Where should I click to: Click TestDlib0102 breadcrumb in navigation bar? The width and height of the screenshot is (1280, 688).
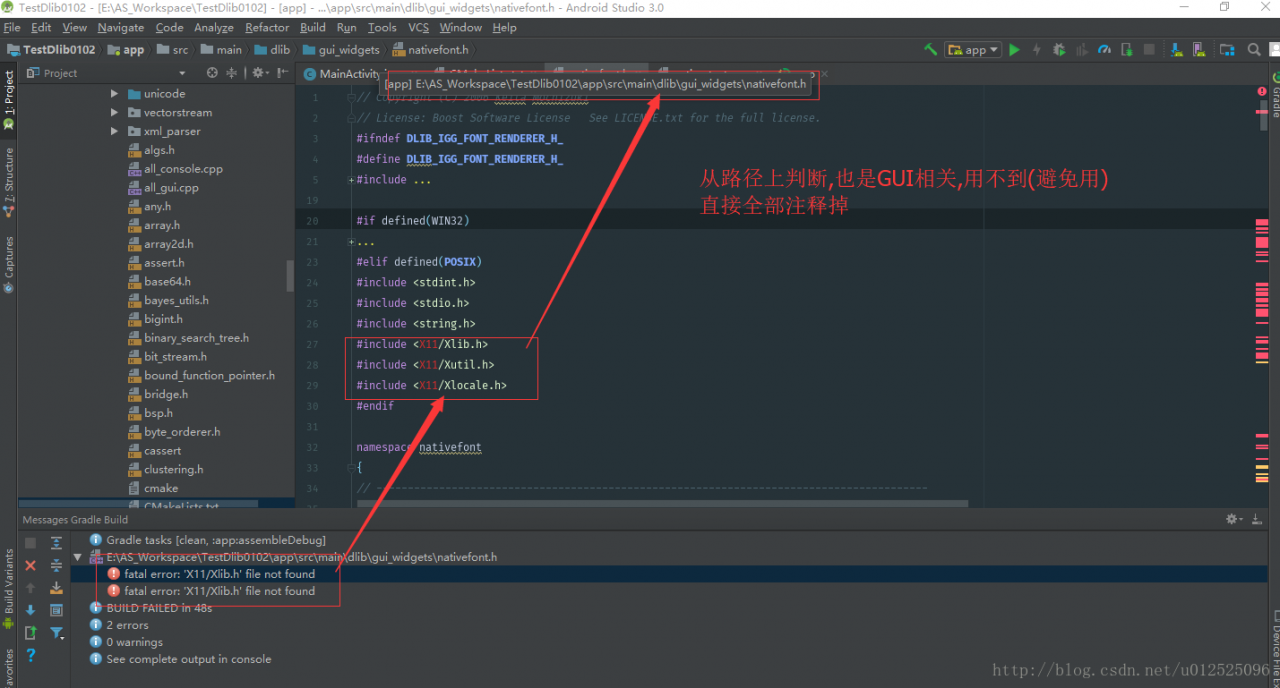click(x=52, y=49)
